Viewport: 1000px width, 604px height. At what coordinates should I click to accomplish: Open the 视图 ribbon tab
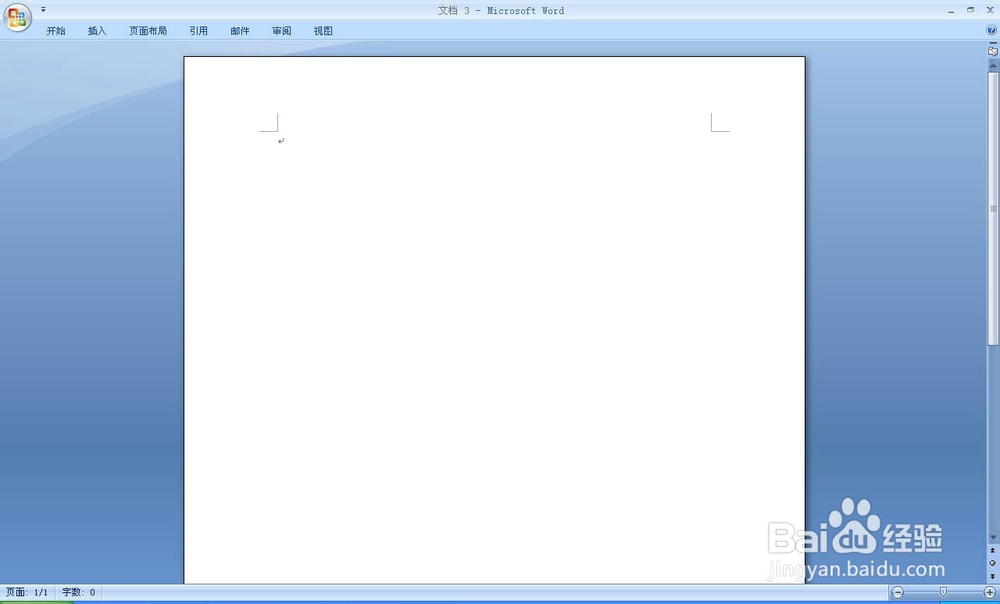(323, 31)
